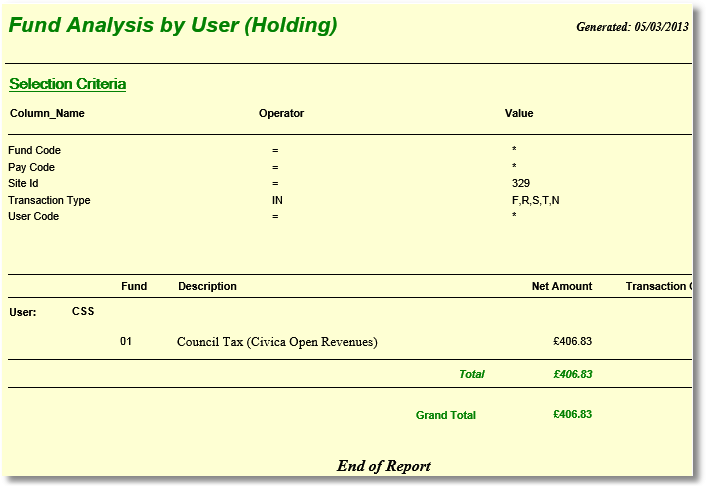Screen dimensions: 706x489
Task: Click the Description column header
Action: (208, 286)
